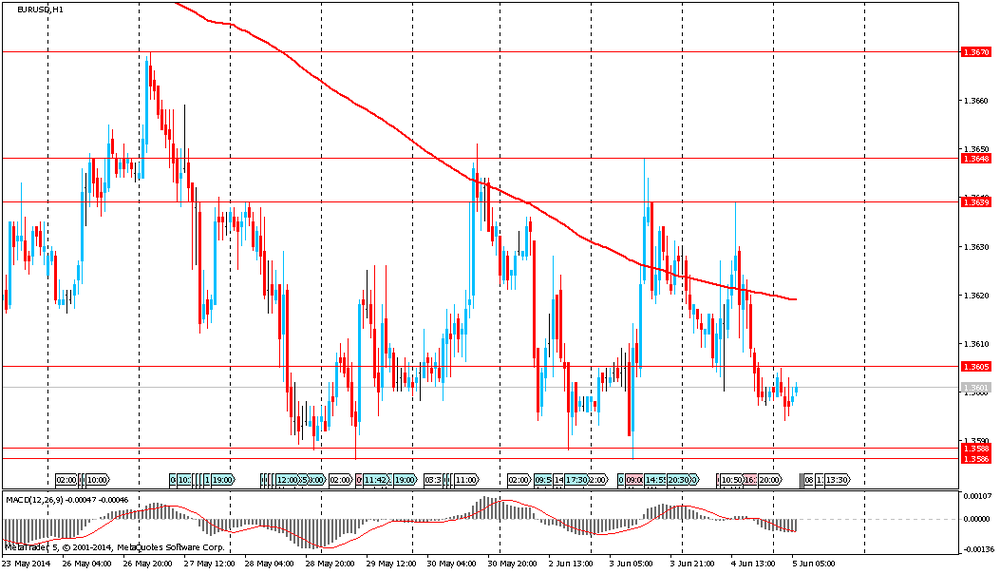Image resolution: width=1000 pixels, height=574 pixels.
Task: Select the 20:00 event marker
Action: coord(769,480)
